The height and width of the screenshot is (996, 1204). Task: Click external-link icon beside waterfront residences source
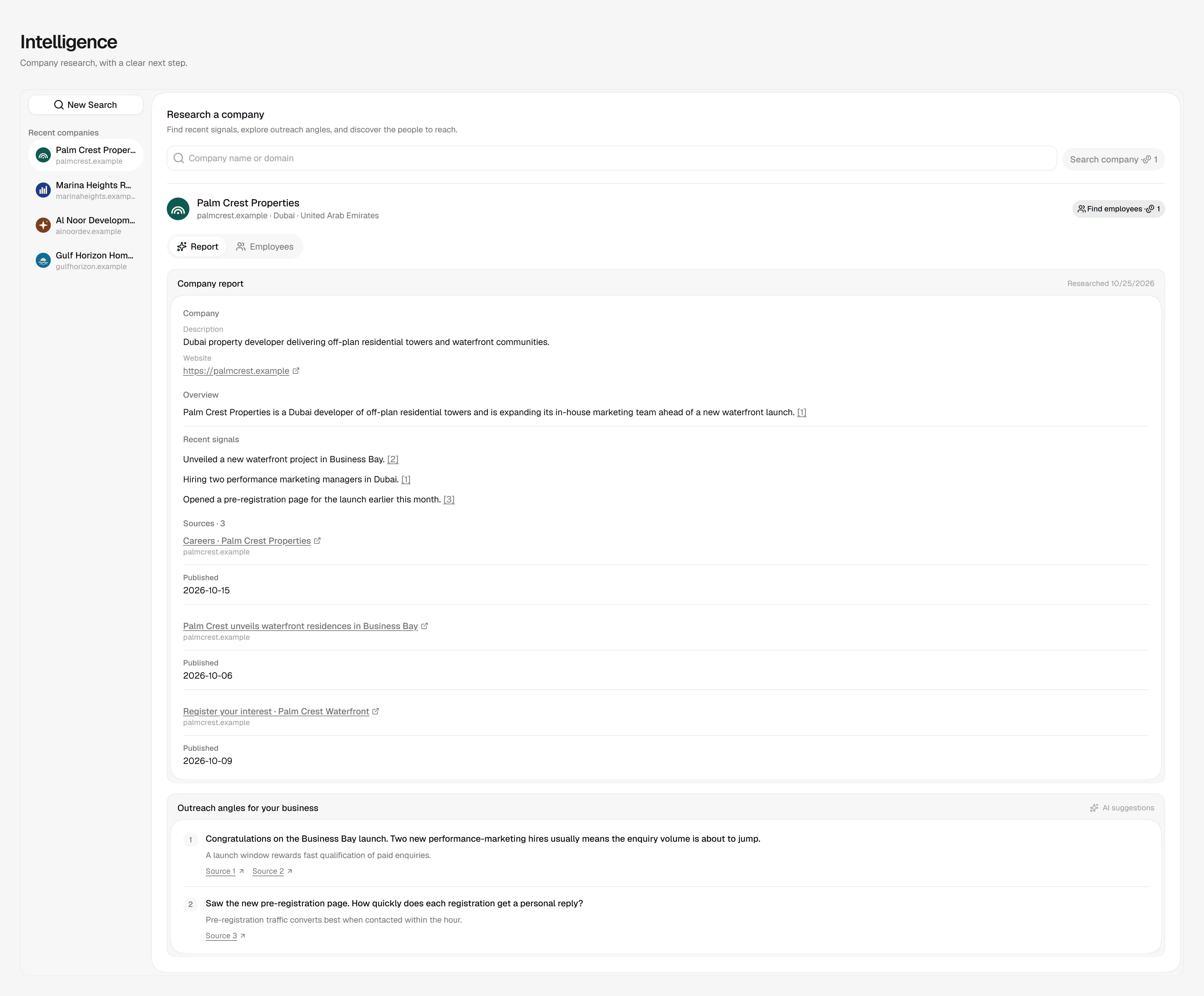pyautogui.click(x=424, y=626)
